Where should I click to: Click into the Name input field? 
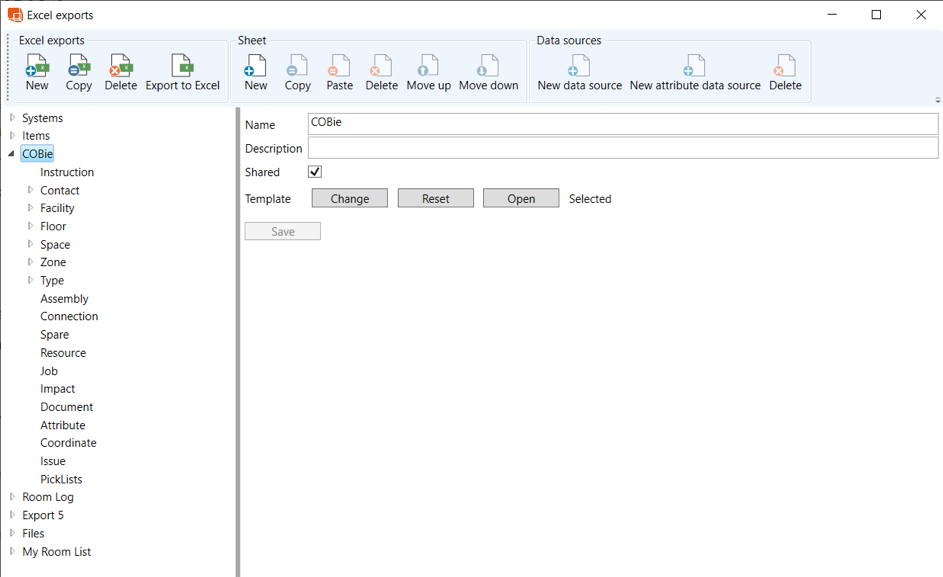point(623,123)
